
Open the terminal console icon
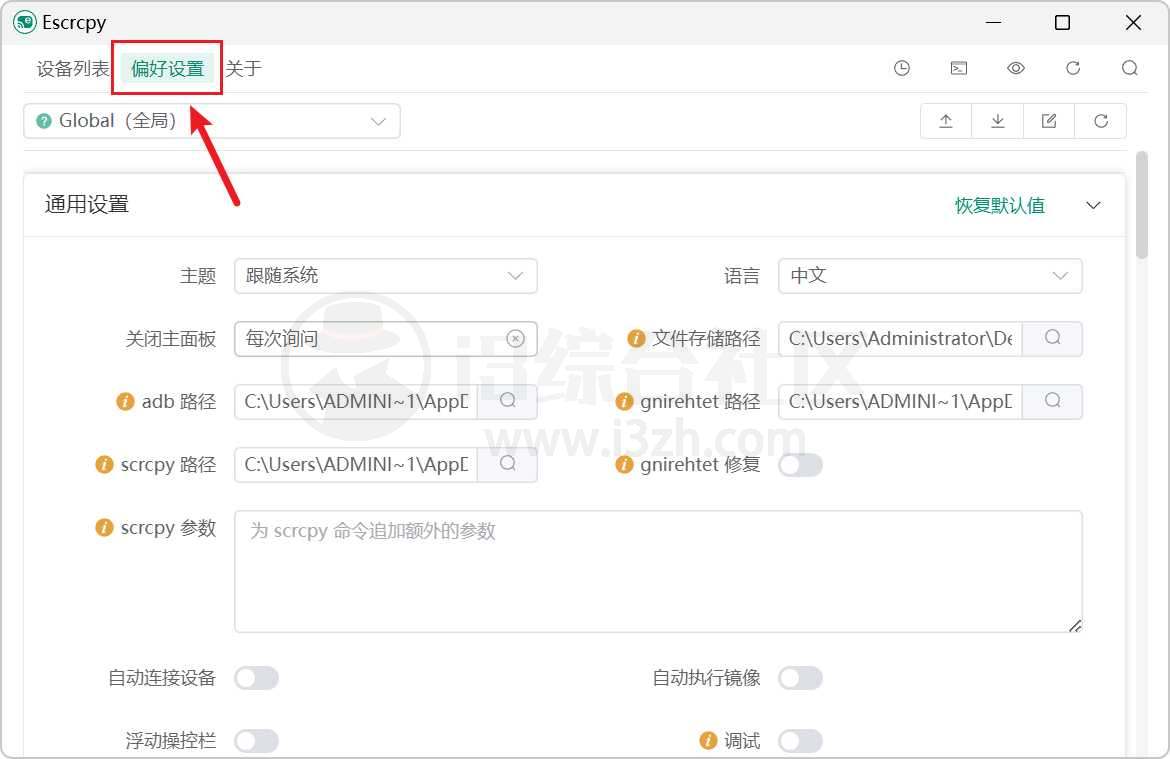959,68
